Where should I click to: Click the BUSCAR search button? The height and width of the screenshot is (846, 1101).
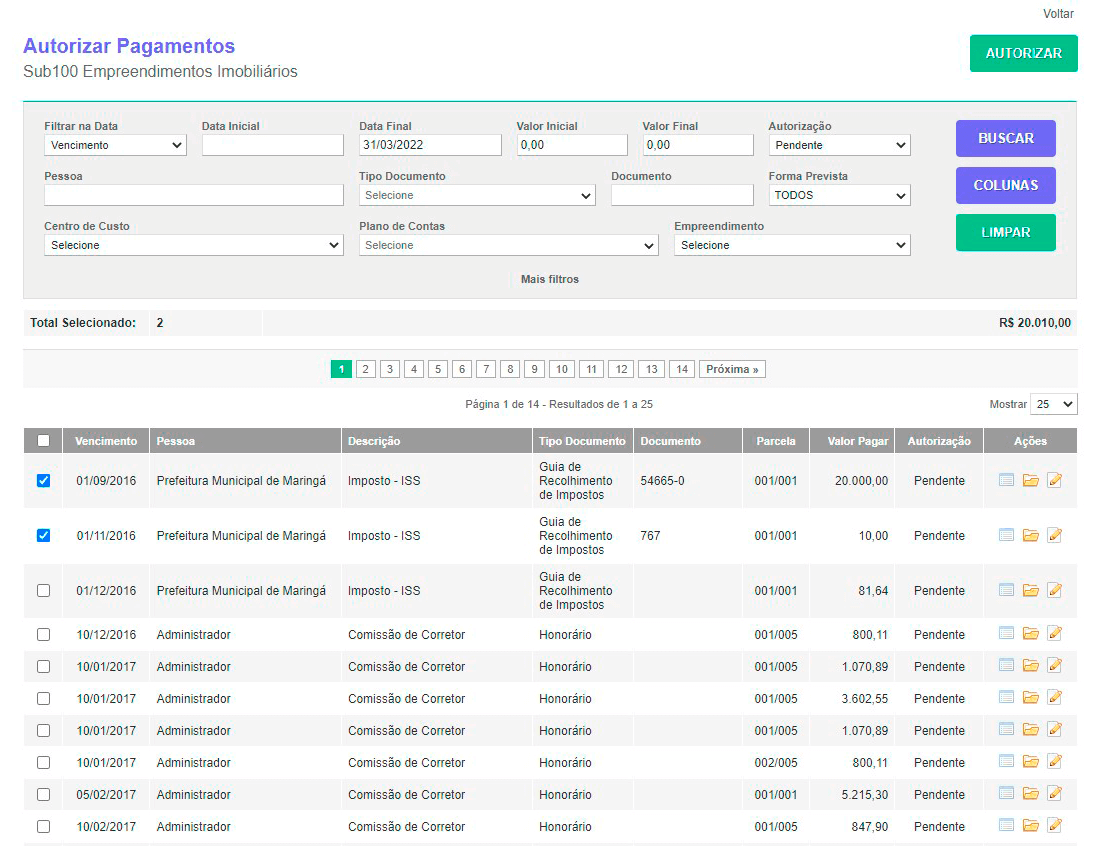point(1005,138)
